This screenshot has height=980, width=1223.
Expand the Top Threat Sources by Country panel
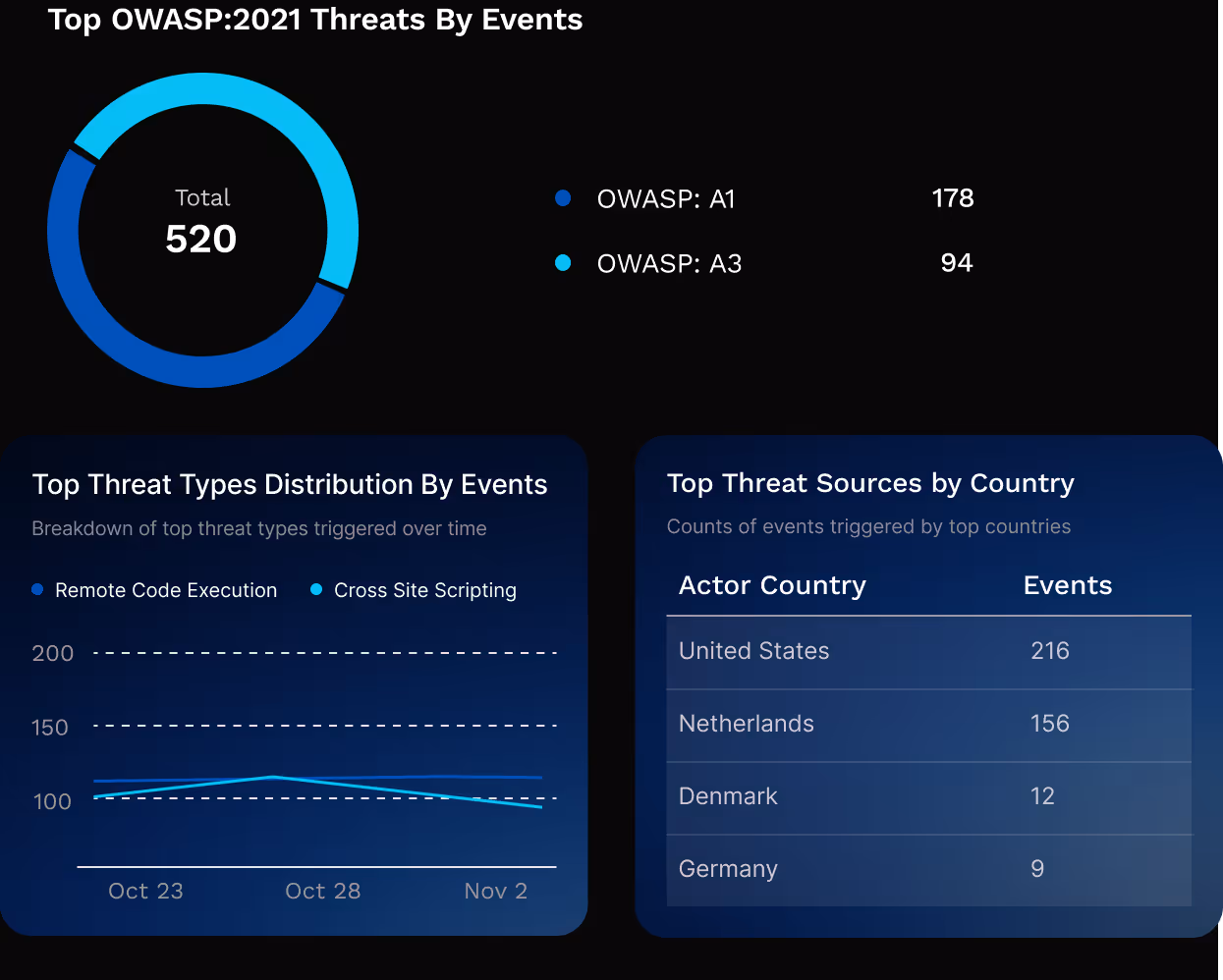pyautogui.click(x=870, y=482)
